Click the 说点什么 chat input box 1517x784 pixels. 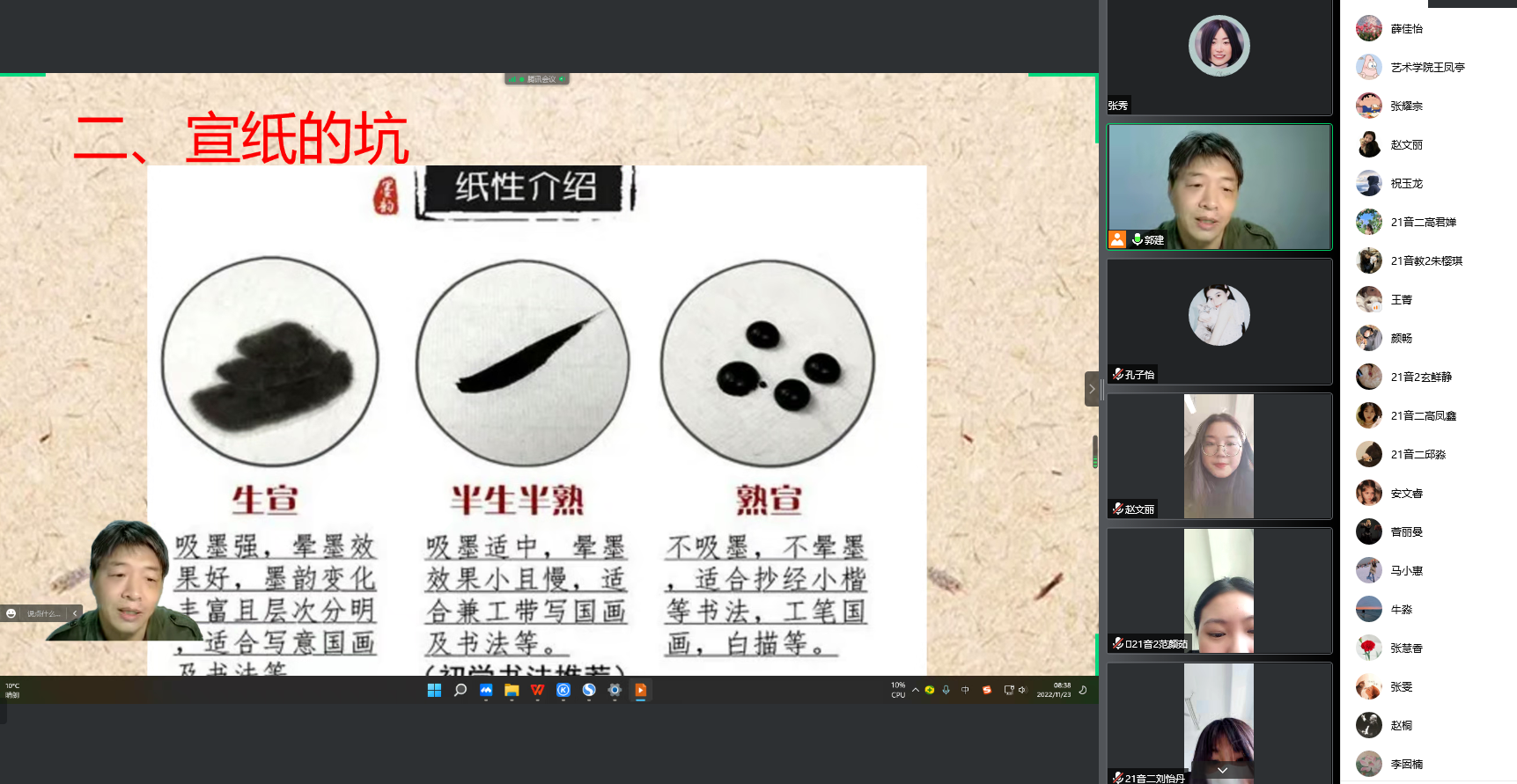(44, 613)
